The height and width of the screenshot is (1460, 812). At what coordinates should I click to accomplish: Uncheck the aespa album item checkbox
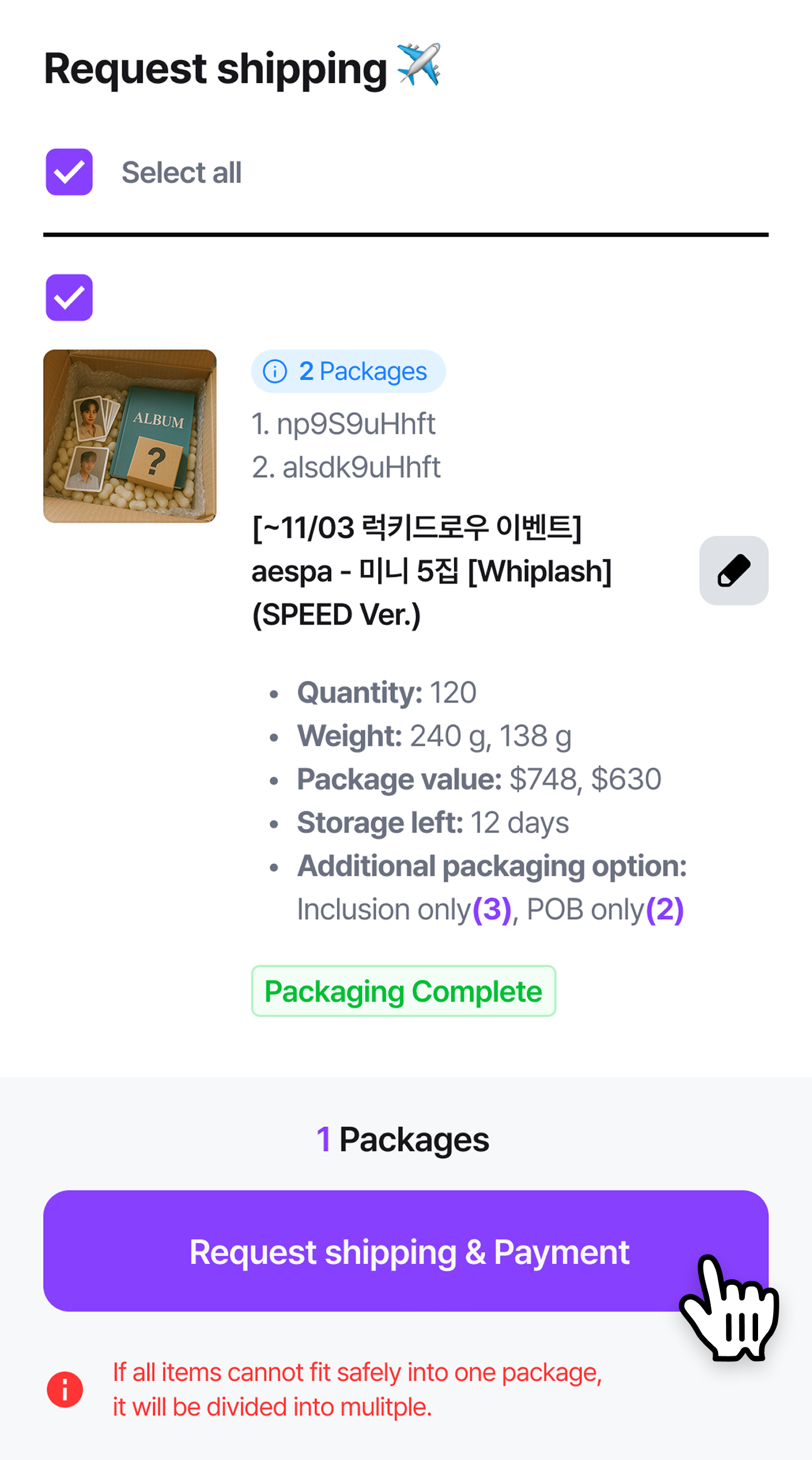point(69,298)
